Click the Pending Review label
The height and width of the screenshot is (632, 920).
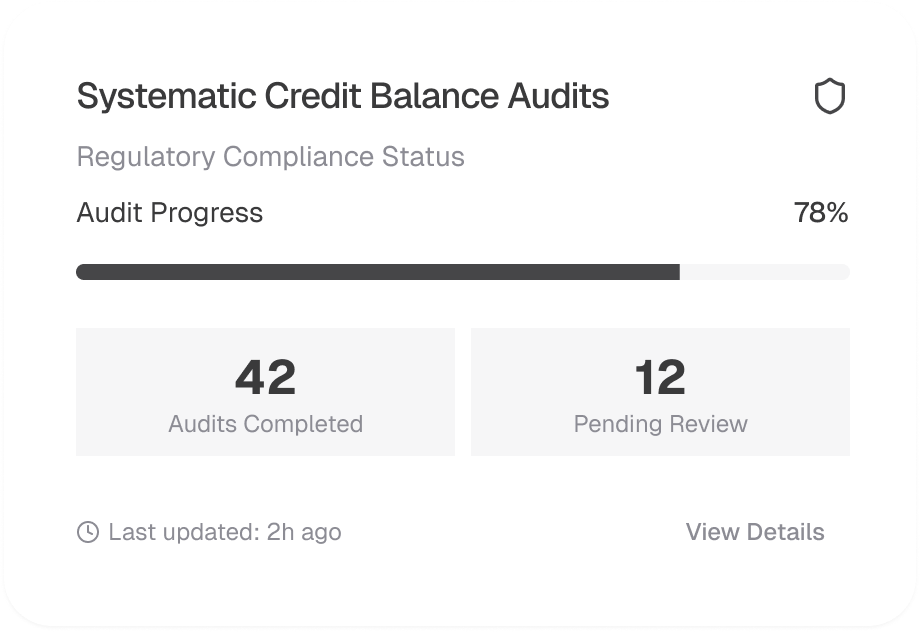(660, 424)
